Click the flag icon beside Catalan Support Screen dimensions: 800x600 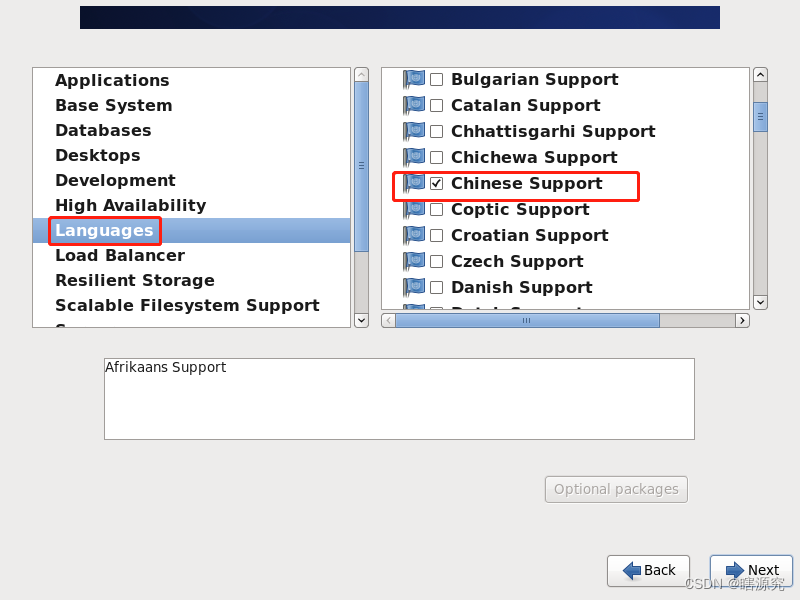click(413, 105)
